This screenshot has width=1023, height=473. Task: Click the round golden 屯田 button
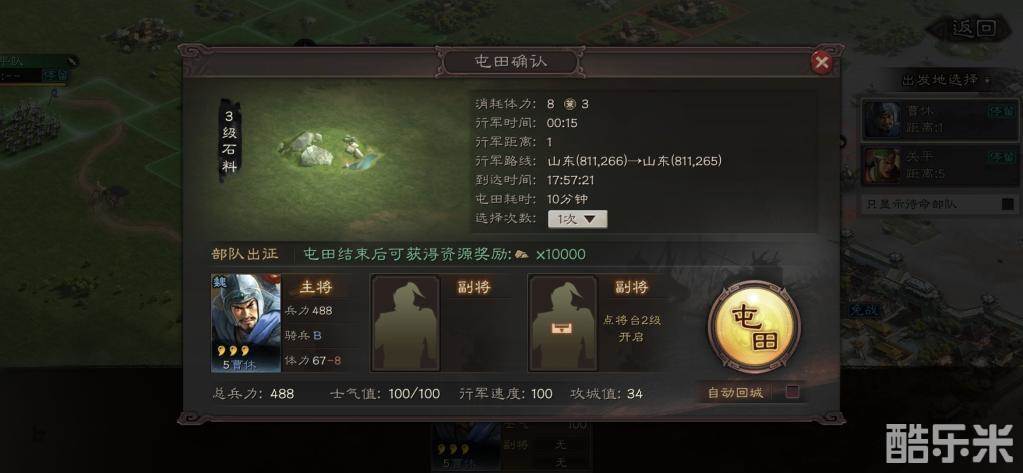coord(754,330)
